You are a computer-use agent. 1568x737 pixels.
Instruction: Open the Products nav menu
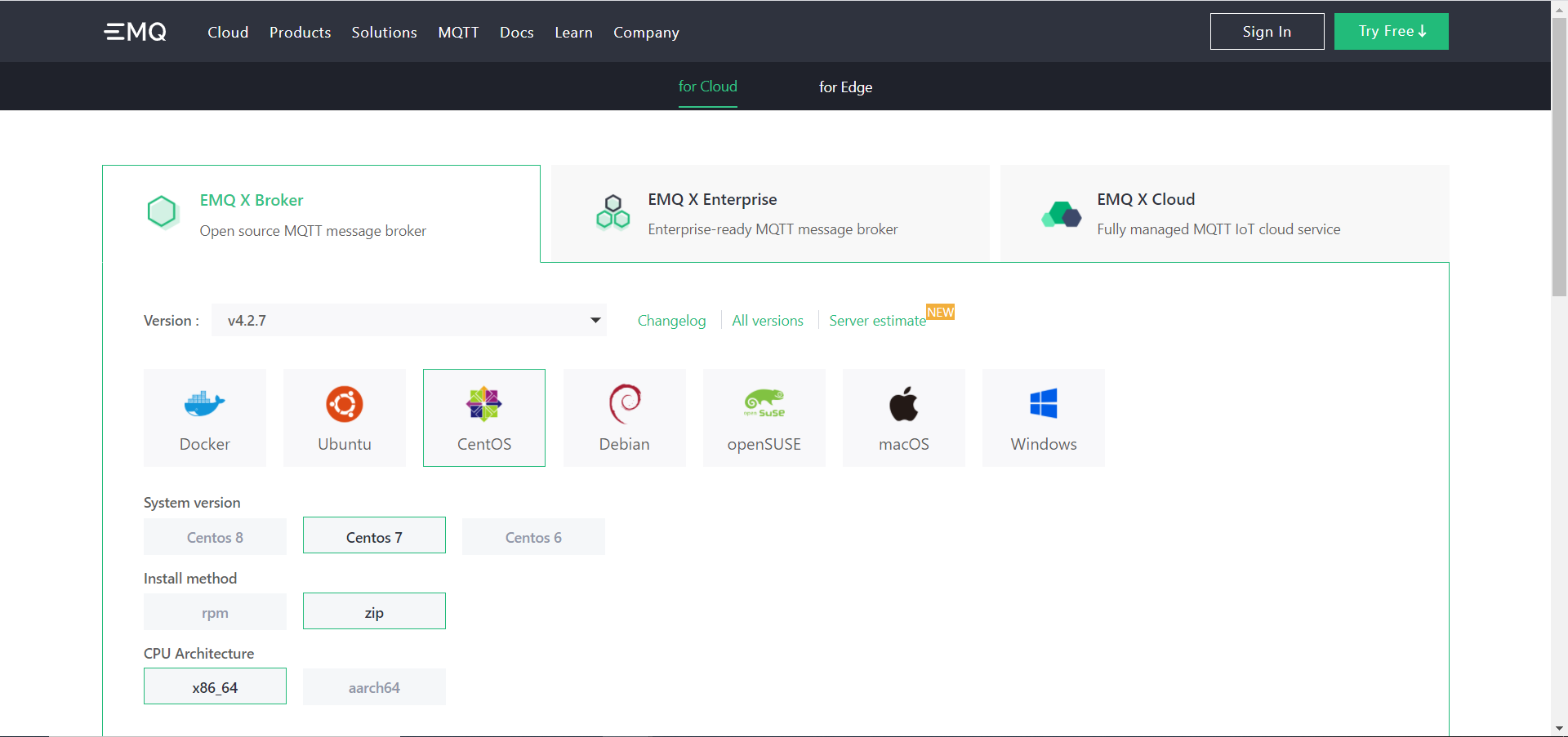(300, 33)
